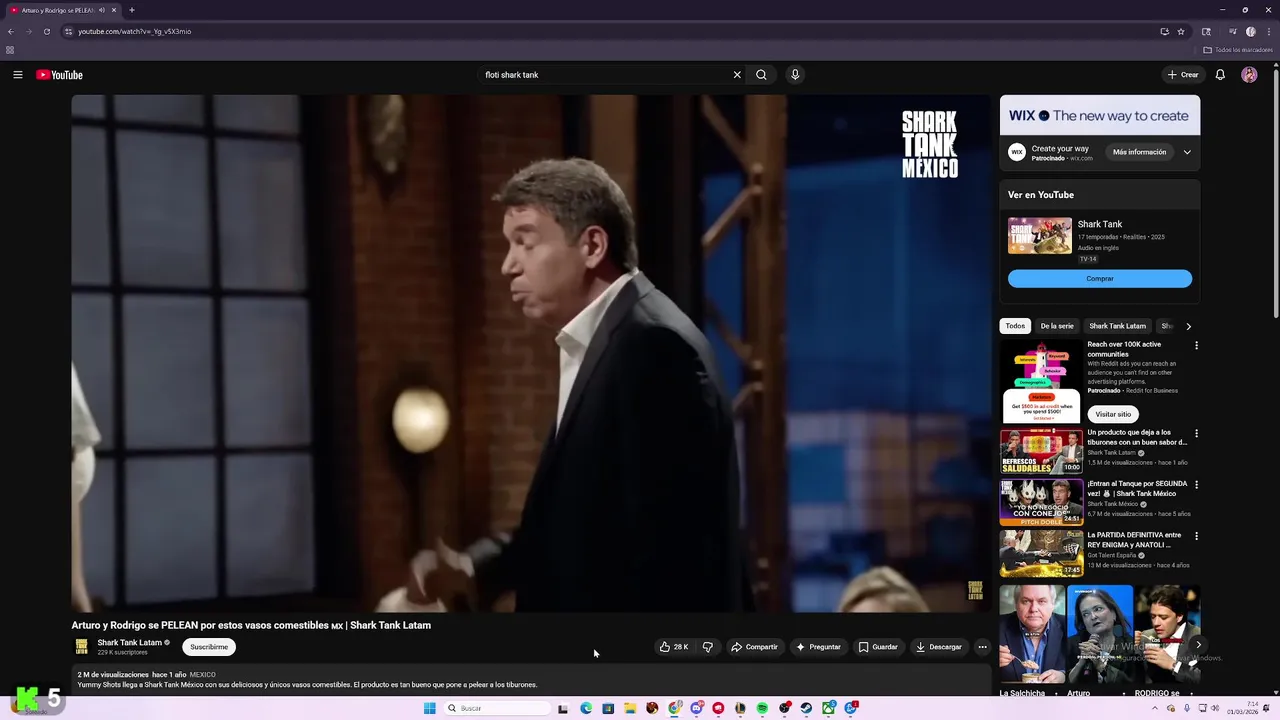Image resolution: width=1280 pixels, height=720 pixels.
Task: Open more actions three-dot menu below video
Action: tap(982, 647)
